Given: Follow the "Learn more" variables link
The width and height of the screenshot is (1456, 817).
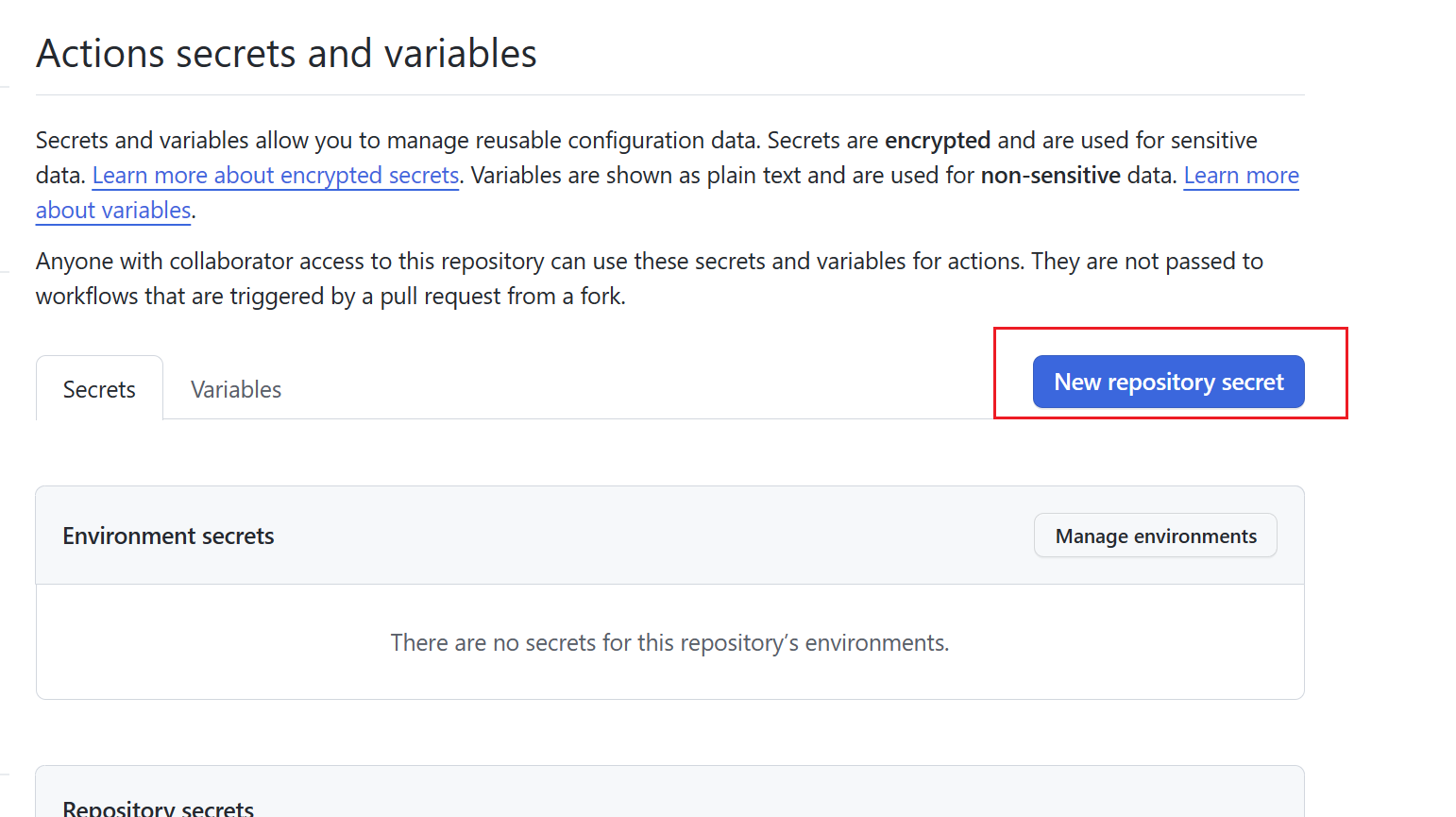Looking at the screenshot, I should [1241, 176].
